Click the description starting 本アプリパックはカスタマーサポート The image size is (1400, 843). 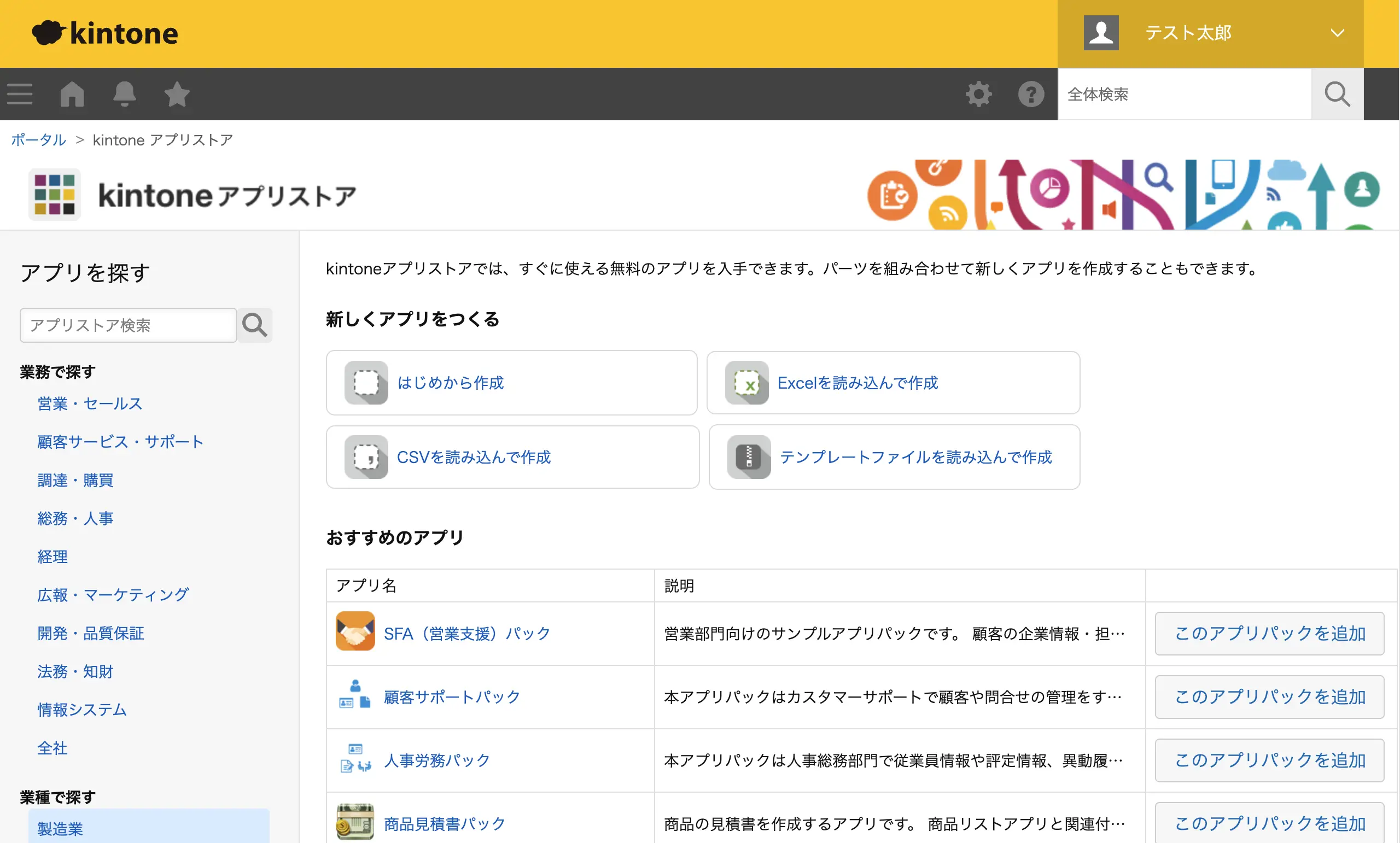893,696
